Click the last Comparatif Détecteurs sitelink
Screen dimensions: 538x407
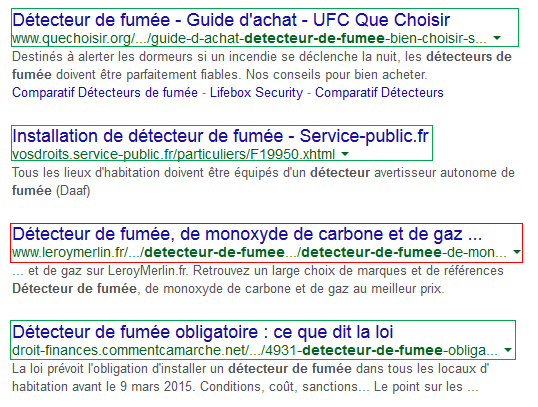point(379,93)
